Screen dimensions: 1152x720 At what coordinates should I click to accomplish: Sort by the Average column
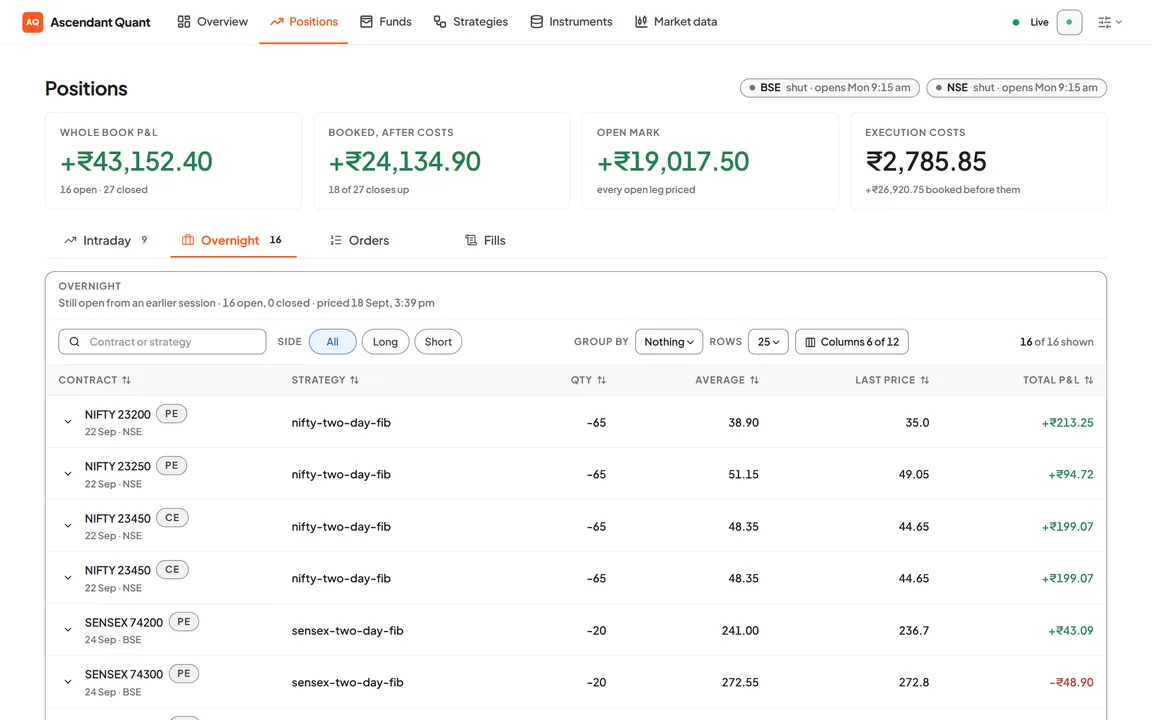pyautogui.click(x=727, y=380)
